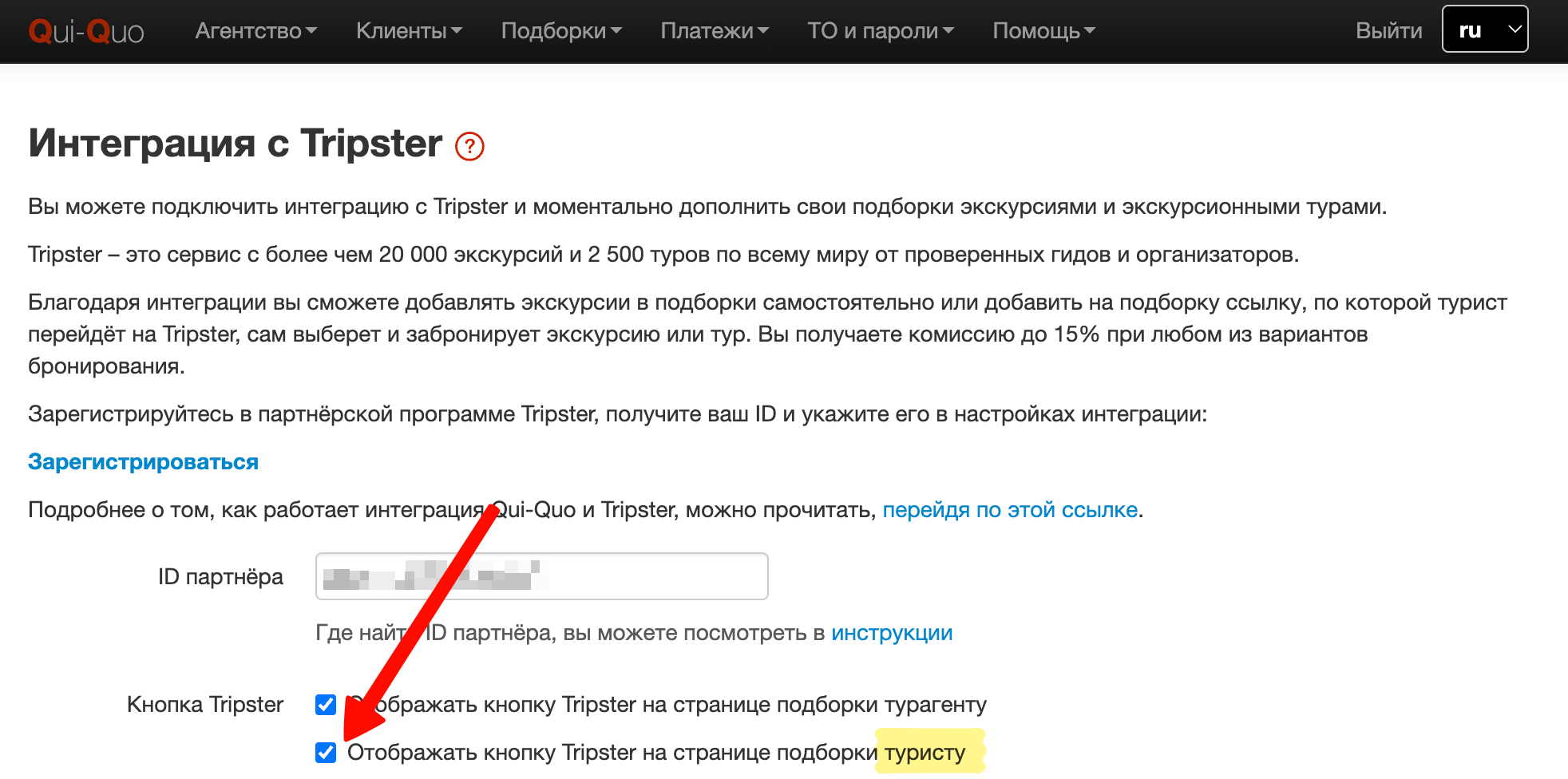
Task: Toggle the Tripster button checkbox for турагенту
Action: [326, 705]
